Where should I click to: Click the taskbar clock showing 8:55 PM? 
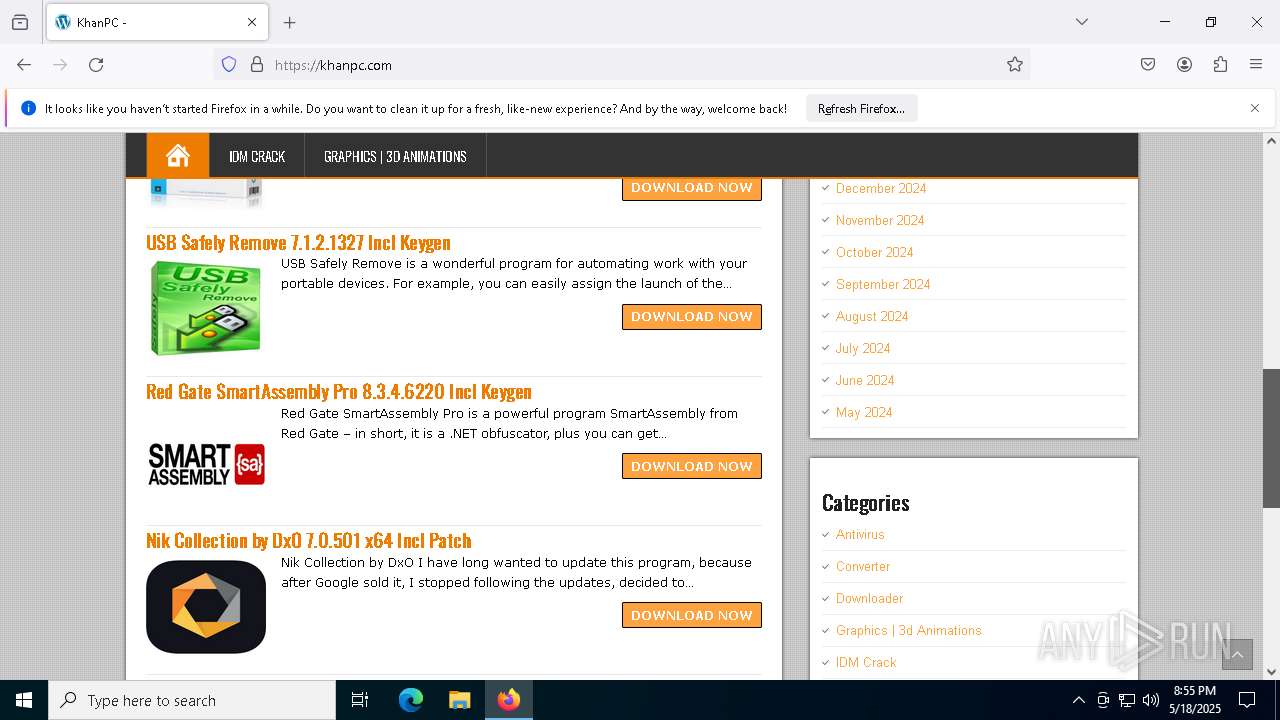coord(1194,700)
